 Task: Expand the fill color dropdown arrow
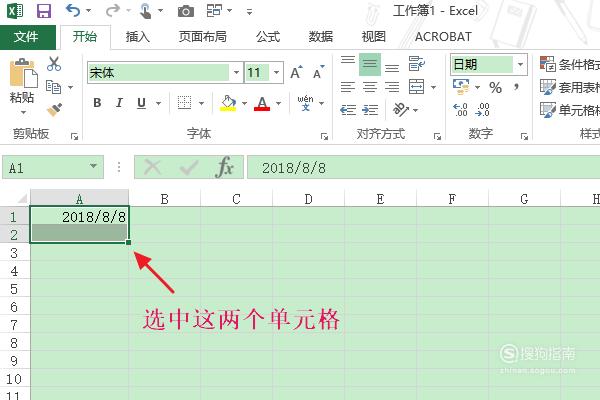(244, 103)
